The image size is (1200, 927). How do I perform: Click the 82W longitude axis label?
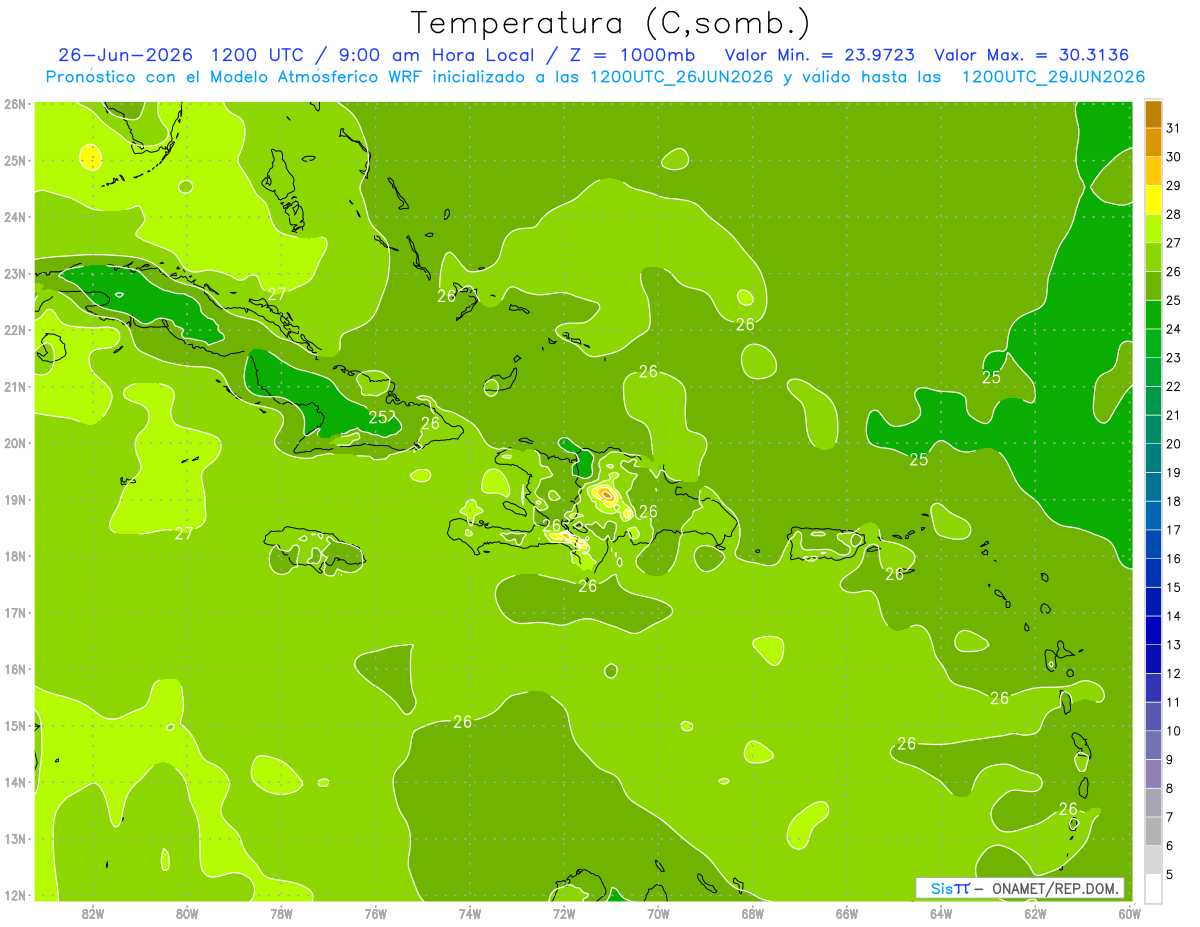coord(93,913)
